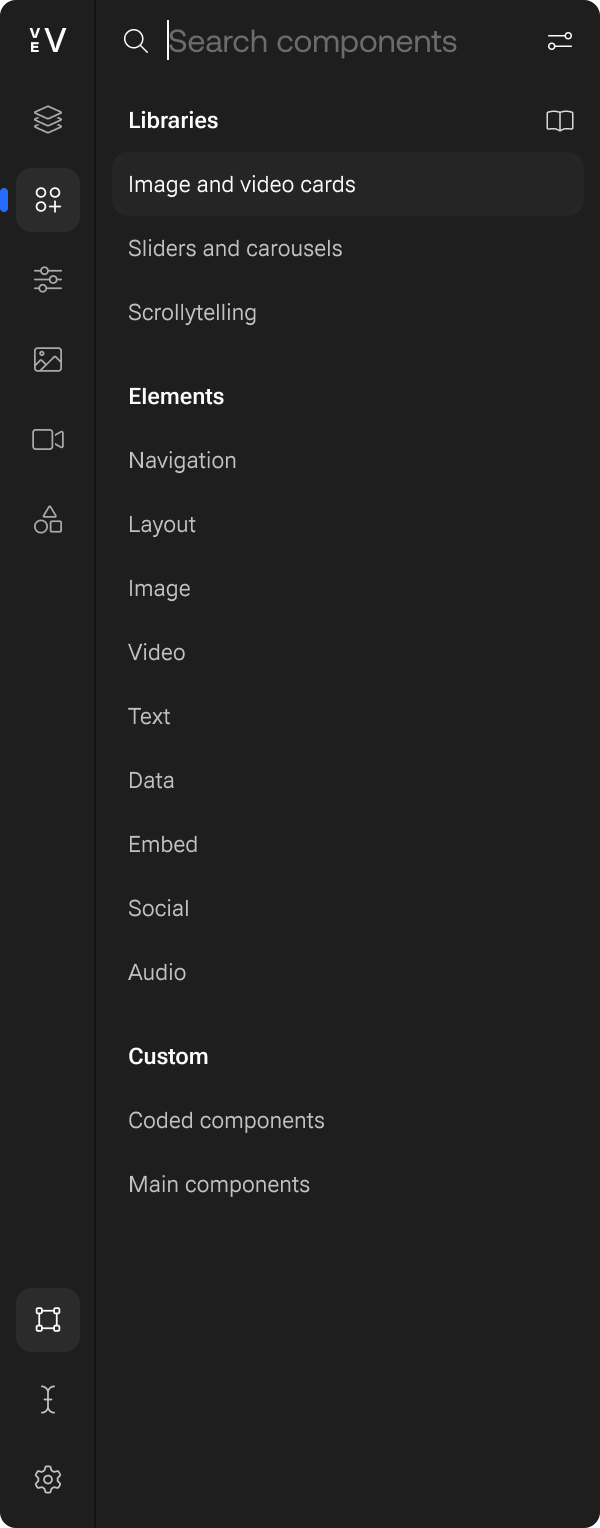
Task: Open the Settings gear
Action: (47, 1480)
